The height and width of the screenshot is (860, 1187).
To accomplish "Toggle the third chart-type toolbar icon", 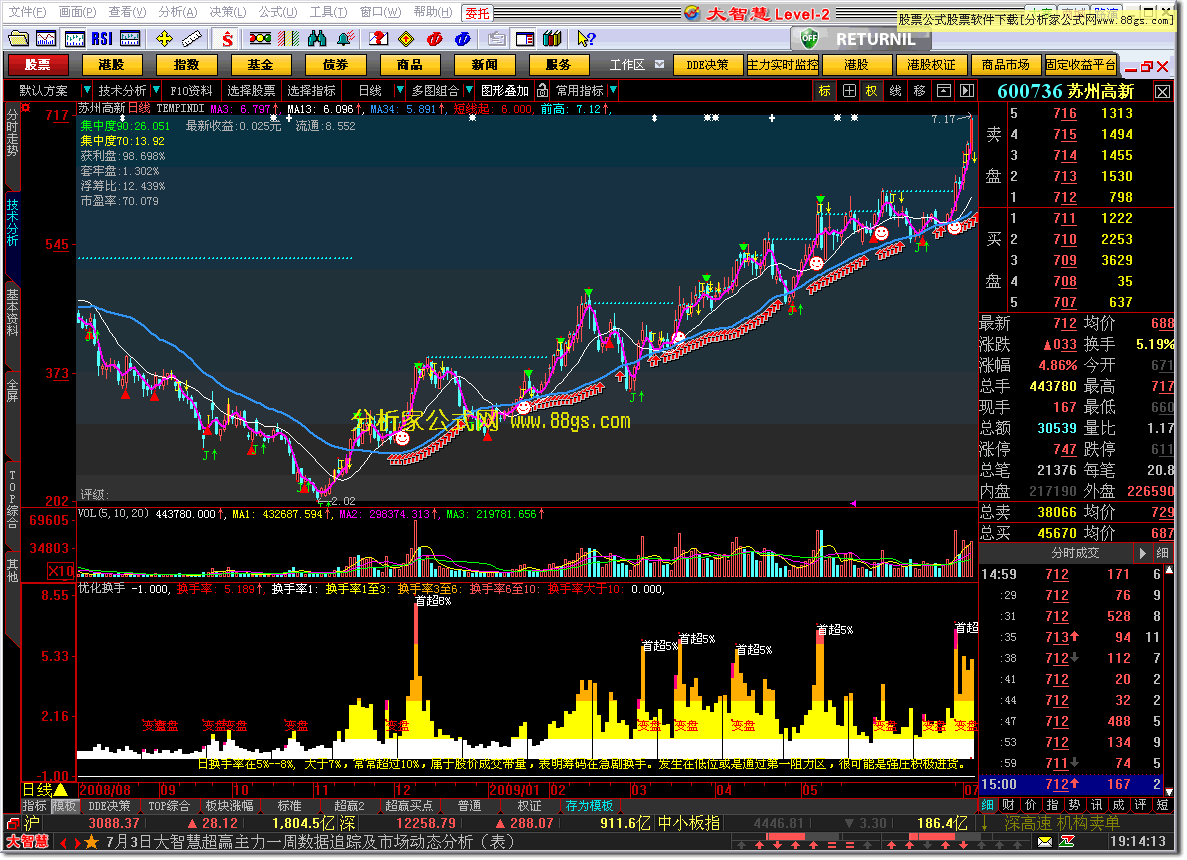I will (x=130, y=38).
